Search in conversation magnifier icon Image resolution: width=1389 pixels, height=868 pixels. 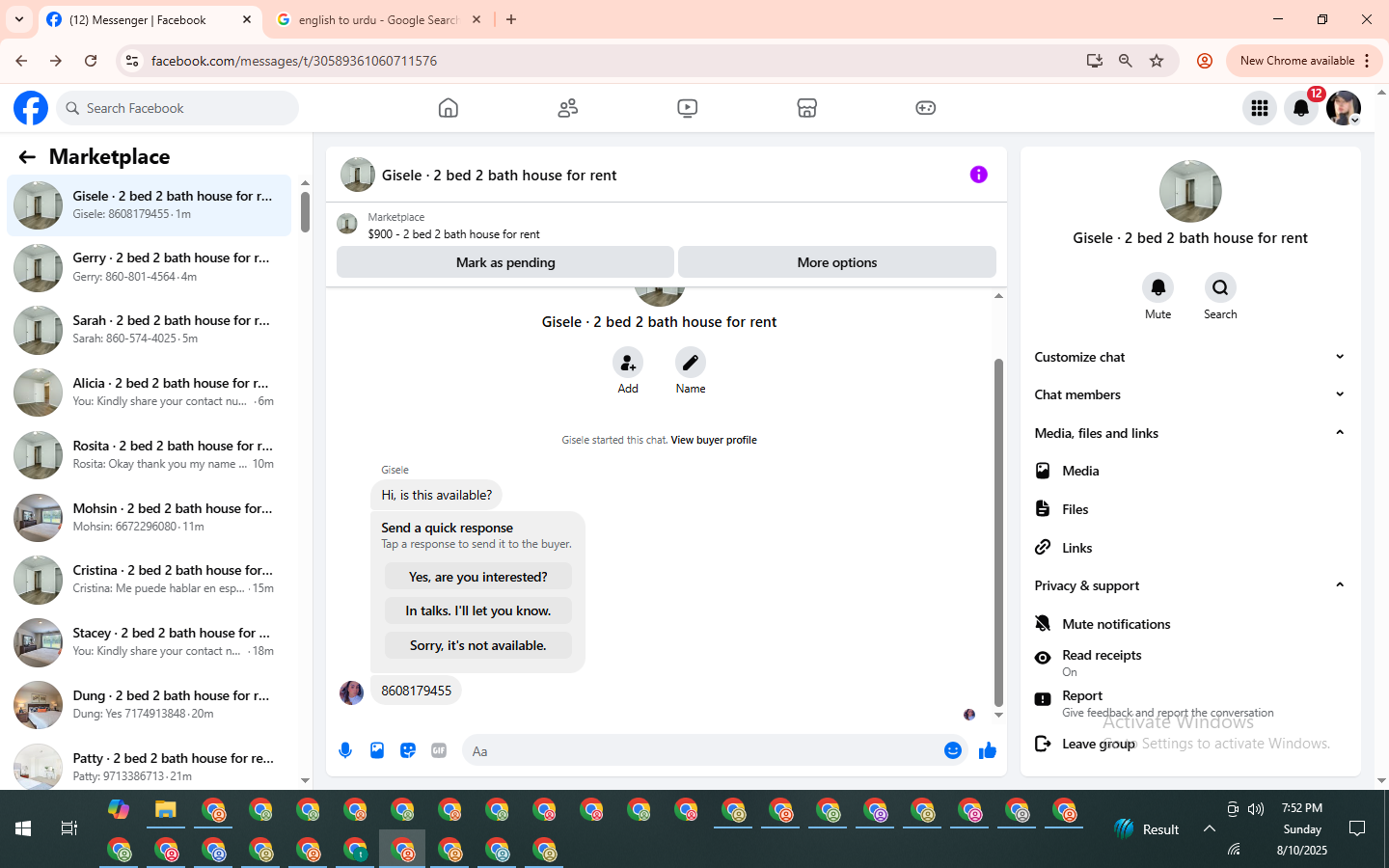[x=1220, y=287]
